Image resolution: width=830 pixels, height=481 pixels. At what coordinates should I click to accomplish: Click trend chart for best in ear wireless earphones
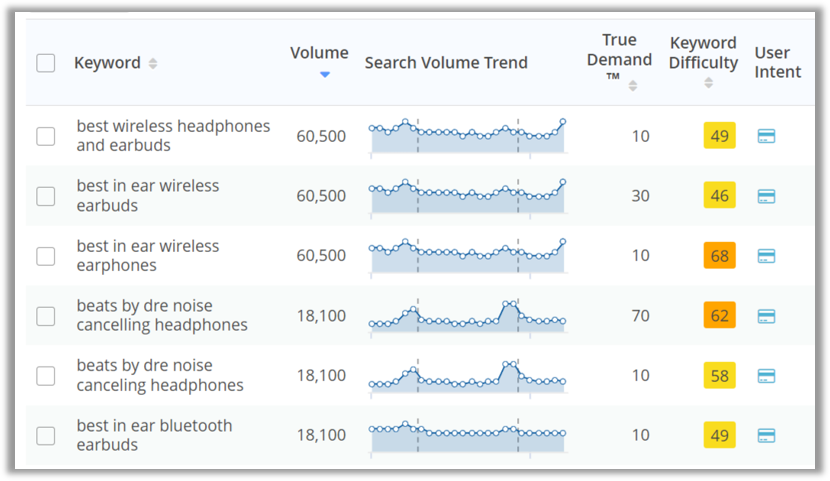click(468, 257)
